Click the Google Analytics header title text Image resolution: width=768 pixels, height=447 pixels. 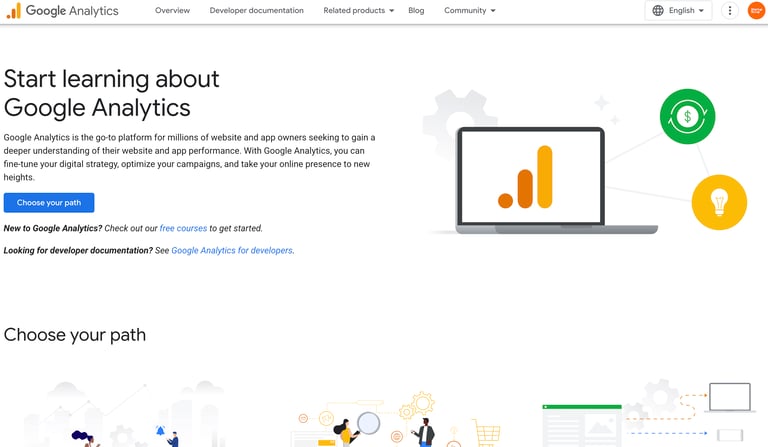(x=72, y=10)
